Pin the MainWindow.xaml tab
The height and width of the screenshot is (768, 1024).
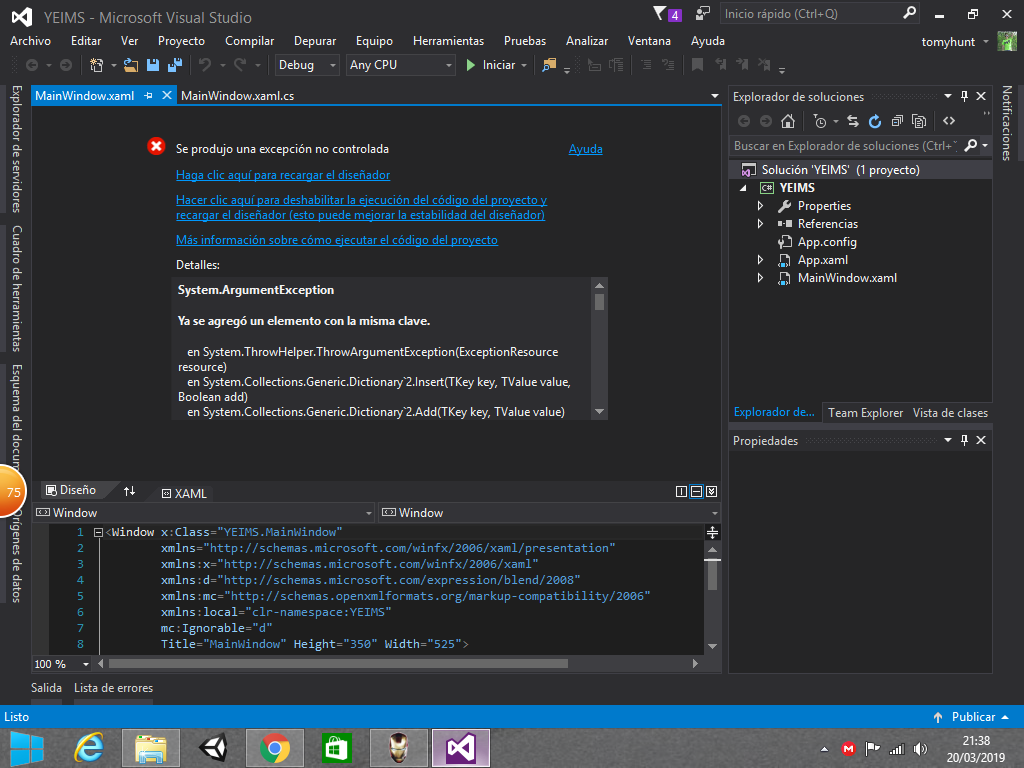pos(148,95)
